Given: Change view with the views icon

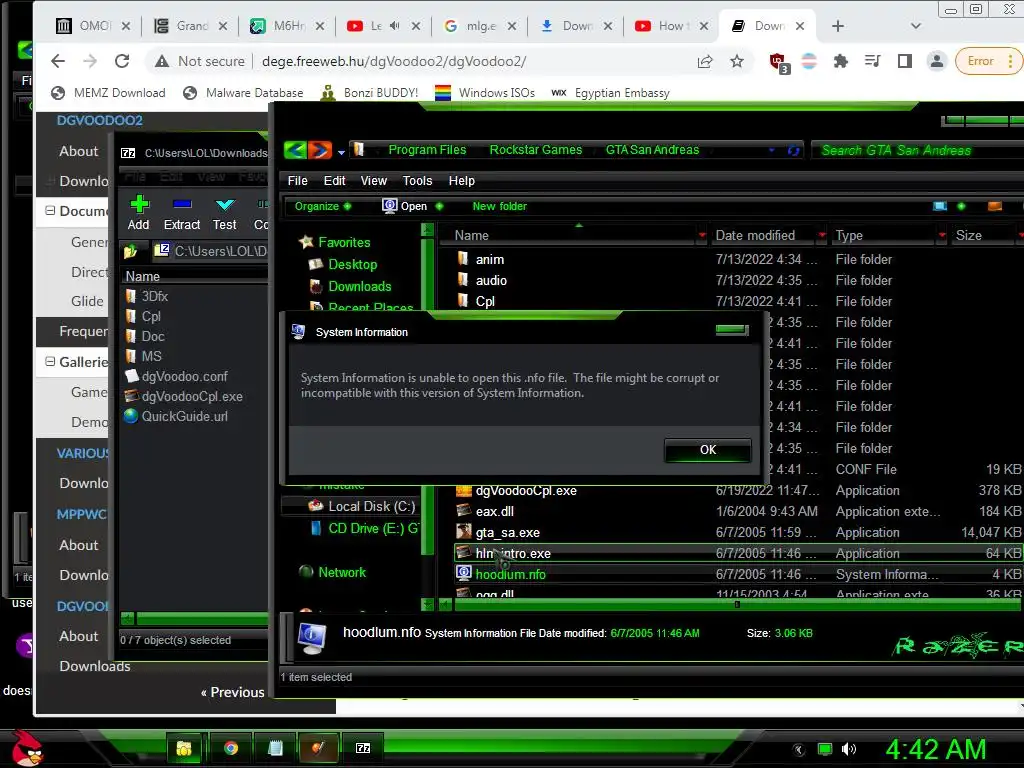Looking at the screenshot, I should click(940, 206).
